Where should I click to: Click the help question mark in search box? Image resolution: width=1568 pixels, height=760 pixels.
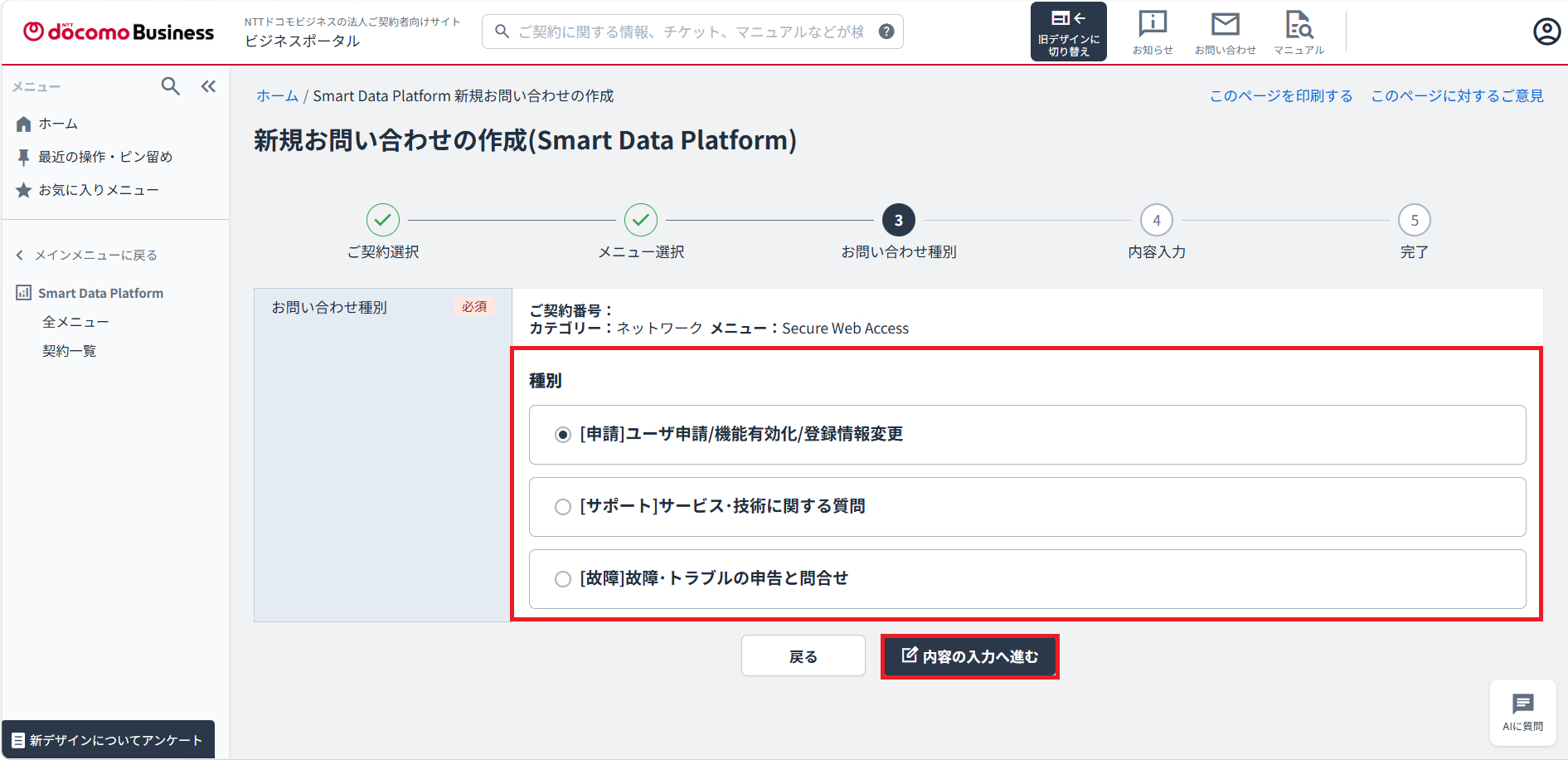click(886, 32)
